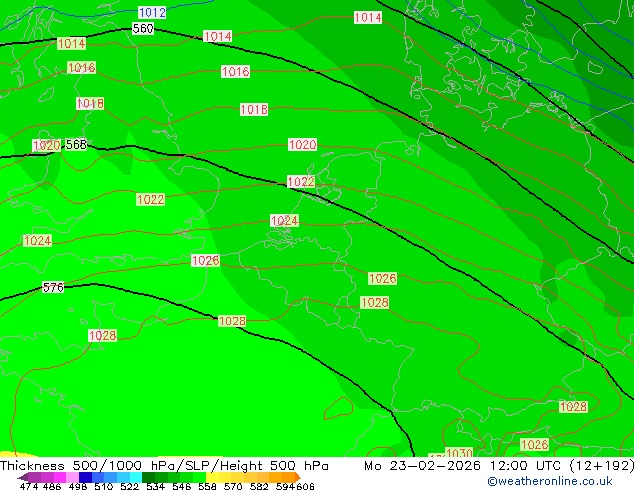The image size is (634, 490).
Task: Click the dark green legend swatch above 534
Action: (x=149, y=477)
